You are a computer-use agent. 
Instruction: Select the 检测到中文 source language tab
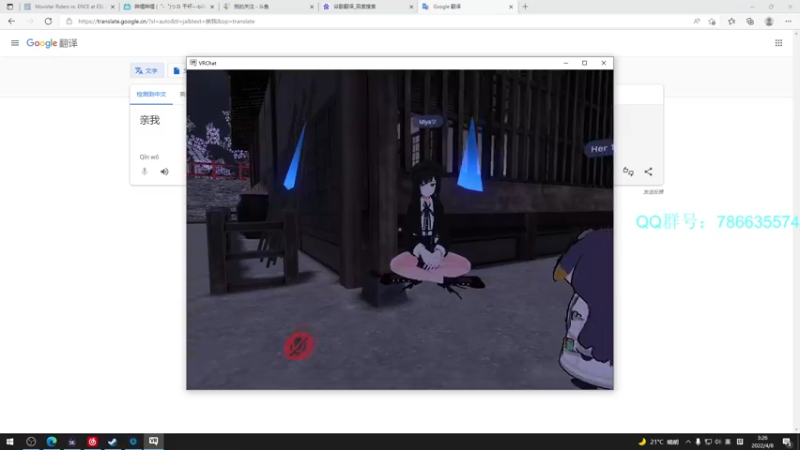[x=151, y=94]
